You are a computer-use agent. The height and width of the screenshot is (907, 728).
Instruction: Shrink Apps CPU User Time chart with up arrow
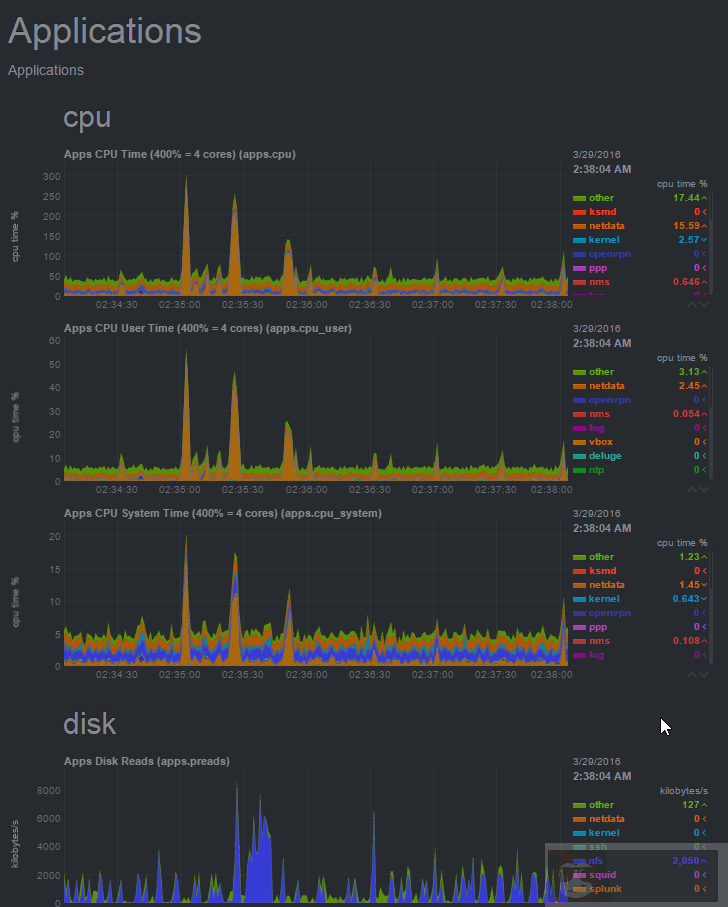pos(691,490)
